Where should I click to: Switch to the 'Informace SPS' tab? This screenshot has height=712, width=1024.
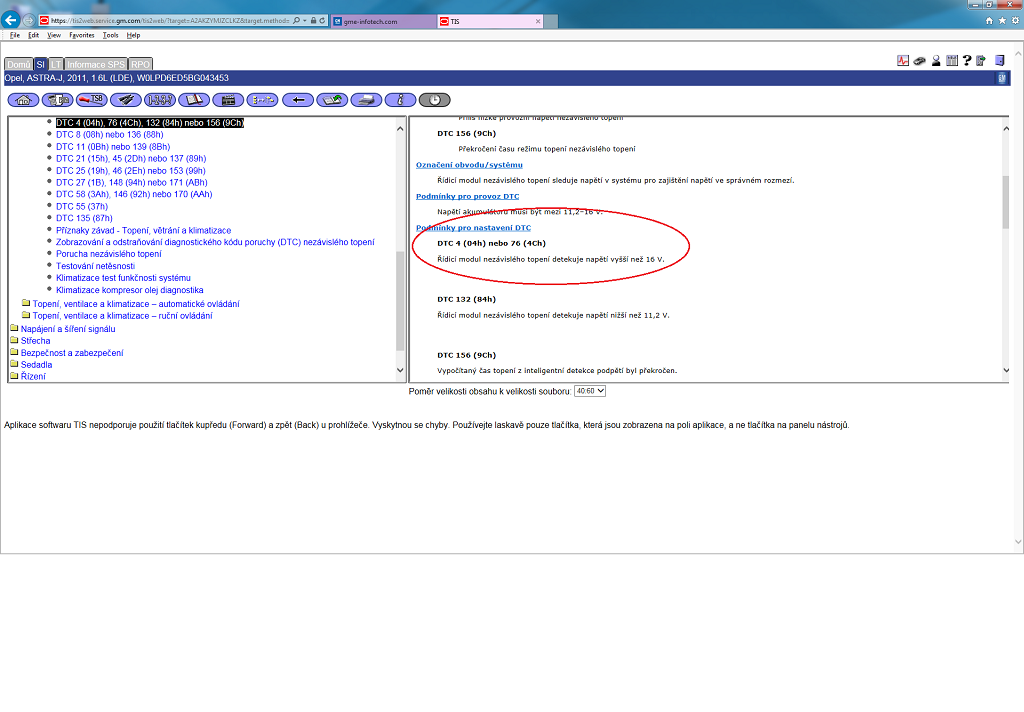click(95, 64)
